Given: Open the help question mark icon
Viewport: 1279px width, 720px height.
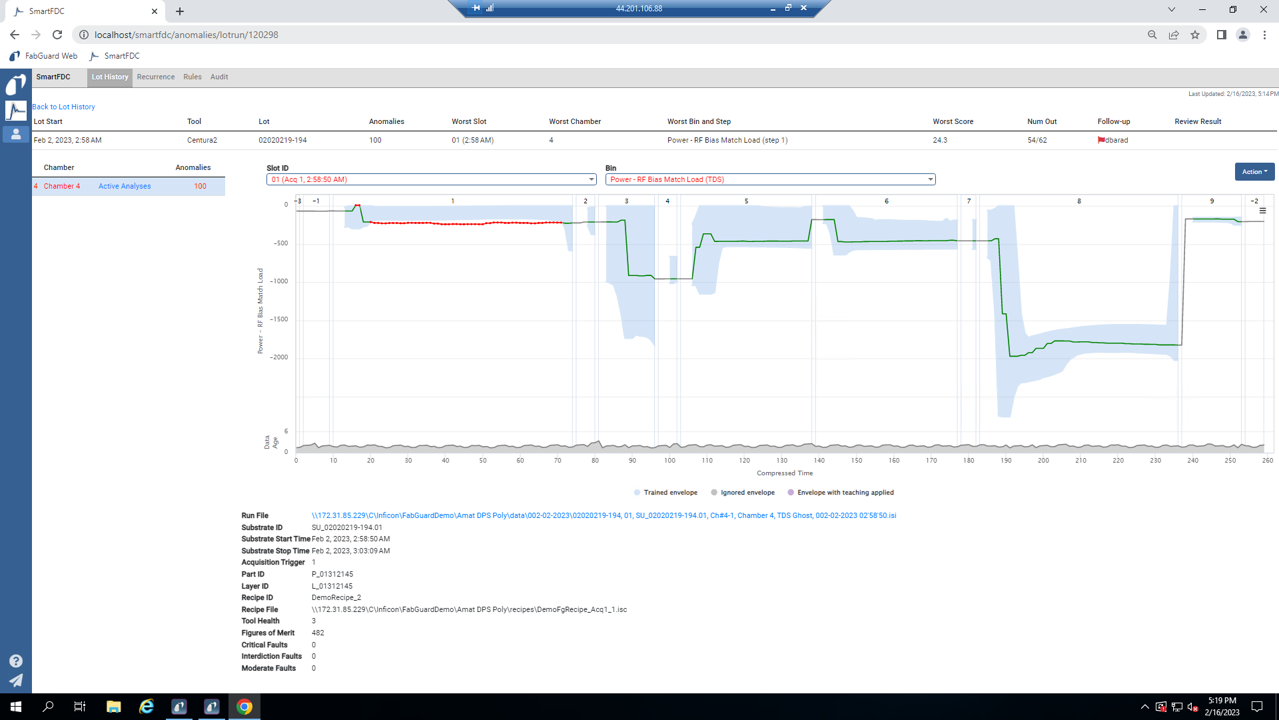Looking at the screenshot, I should pyautogui.click(x=16, y=661).
